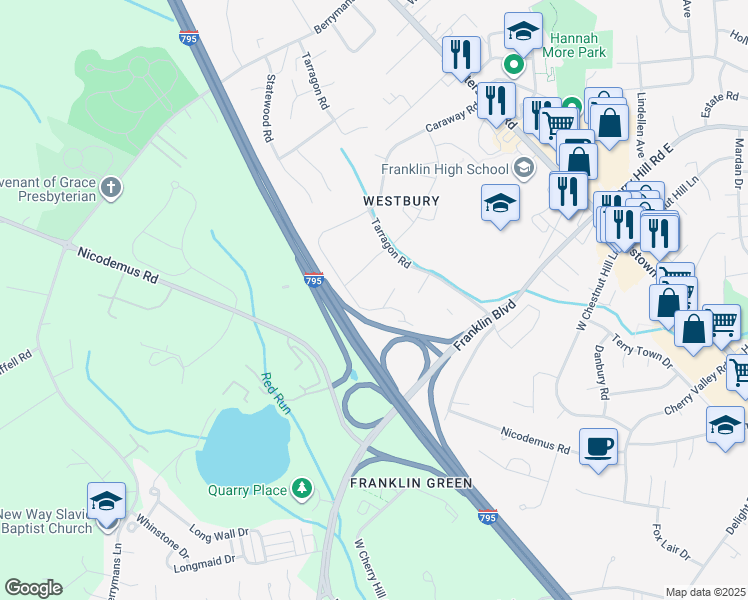Select the school marker near New Way Slavic Baptist Church
Image resolution: width=748 pixels, height=600 pixels.
point(106,503)
